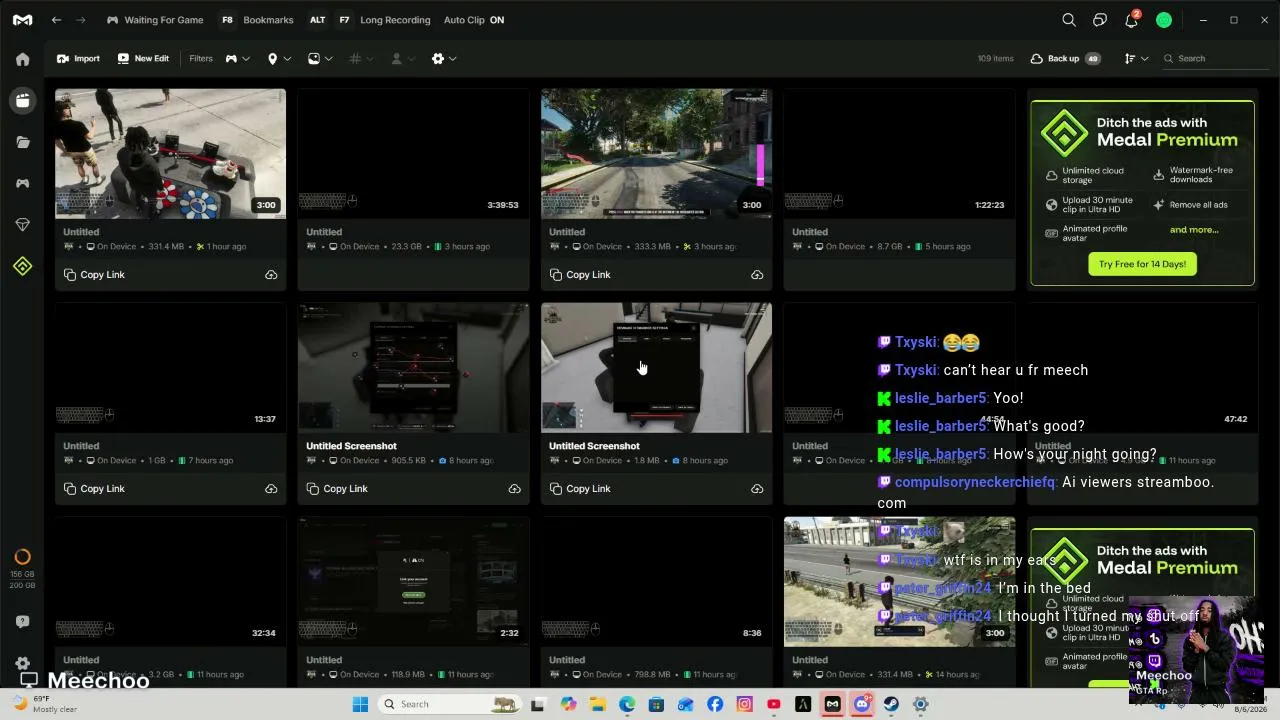The height and width of the screenshot is (720, 1280).
Task: Copy Link for second Untitled Screenshot
Action: coord(580,489)
